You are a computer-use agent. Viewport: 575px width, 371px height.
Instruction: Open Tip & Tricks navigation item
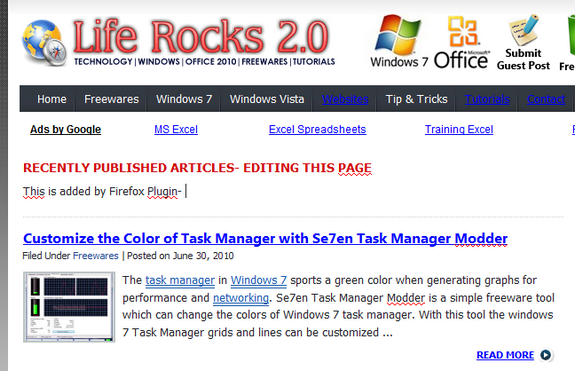[x=416, y=99]
